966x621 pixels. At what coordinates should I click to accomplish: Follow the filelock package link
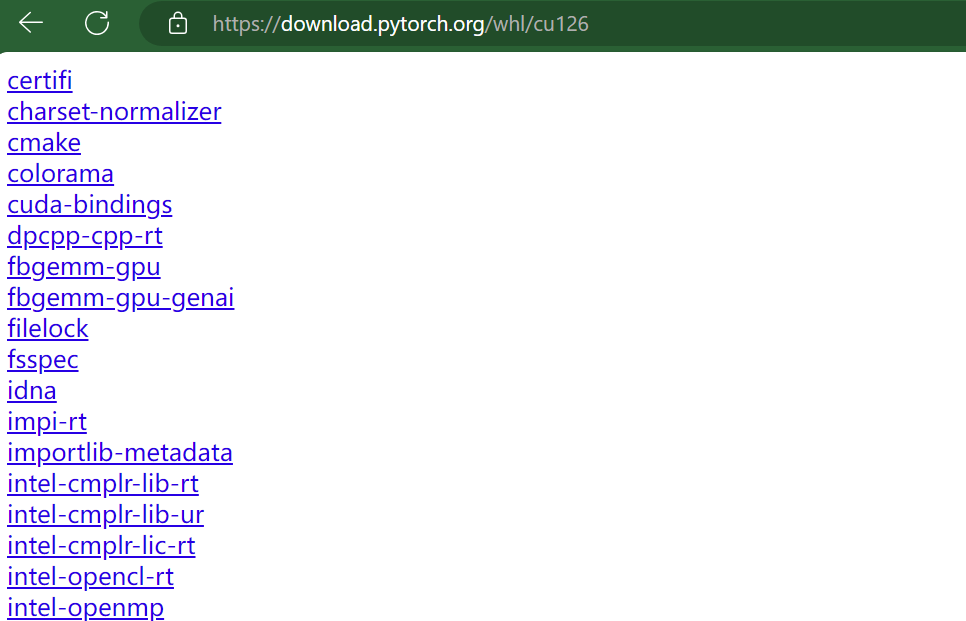click(48, 328)
